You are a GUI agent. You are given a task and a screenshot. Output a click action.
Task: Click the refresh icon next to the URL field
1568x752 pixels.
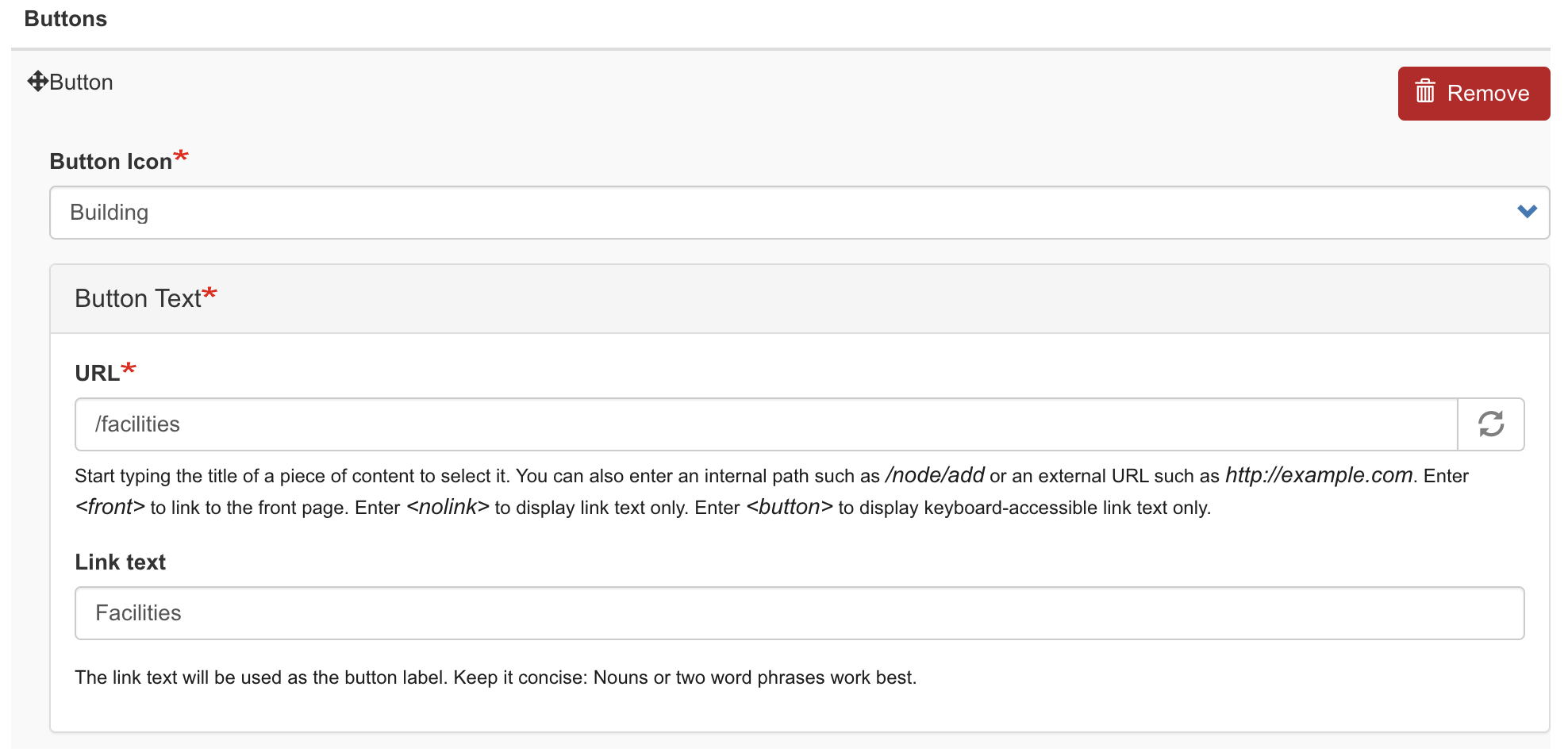click(x=1491, y=424)
